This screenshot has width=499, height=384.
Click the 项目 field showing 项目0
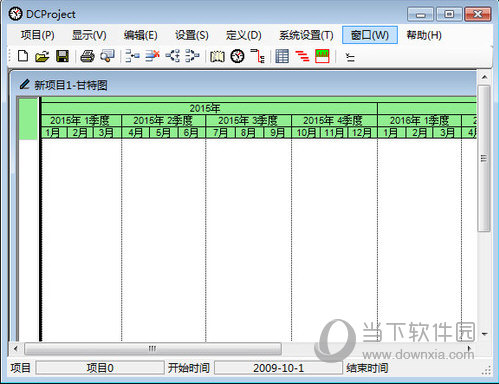100,368
